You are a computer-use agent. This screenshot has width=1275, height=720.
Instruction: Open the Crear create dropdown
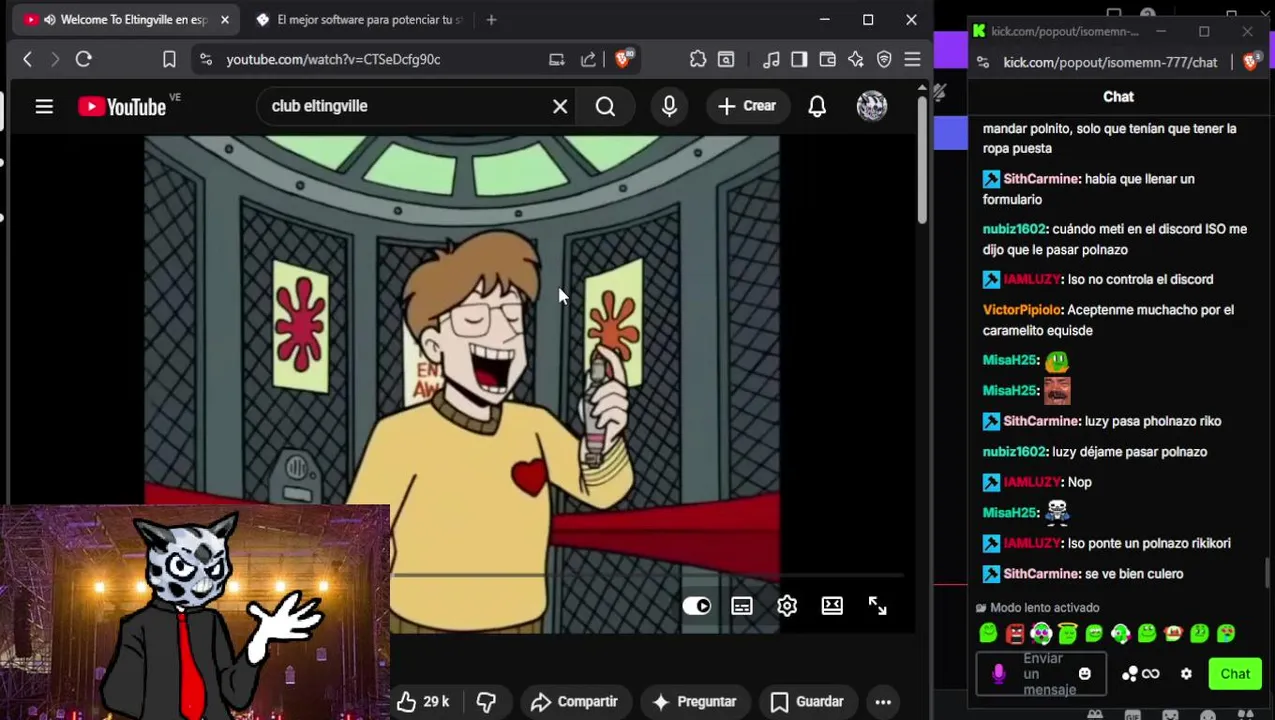click(747, 106)
